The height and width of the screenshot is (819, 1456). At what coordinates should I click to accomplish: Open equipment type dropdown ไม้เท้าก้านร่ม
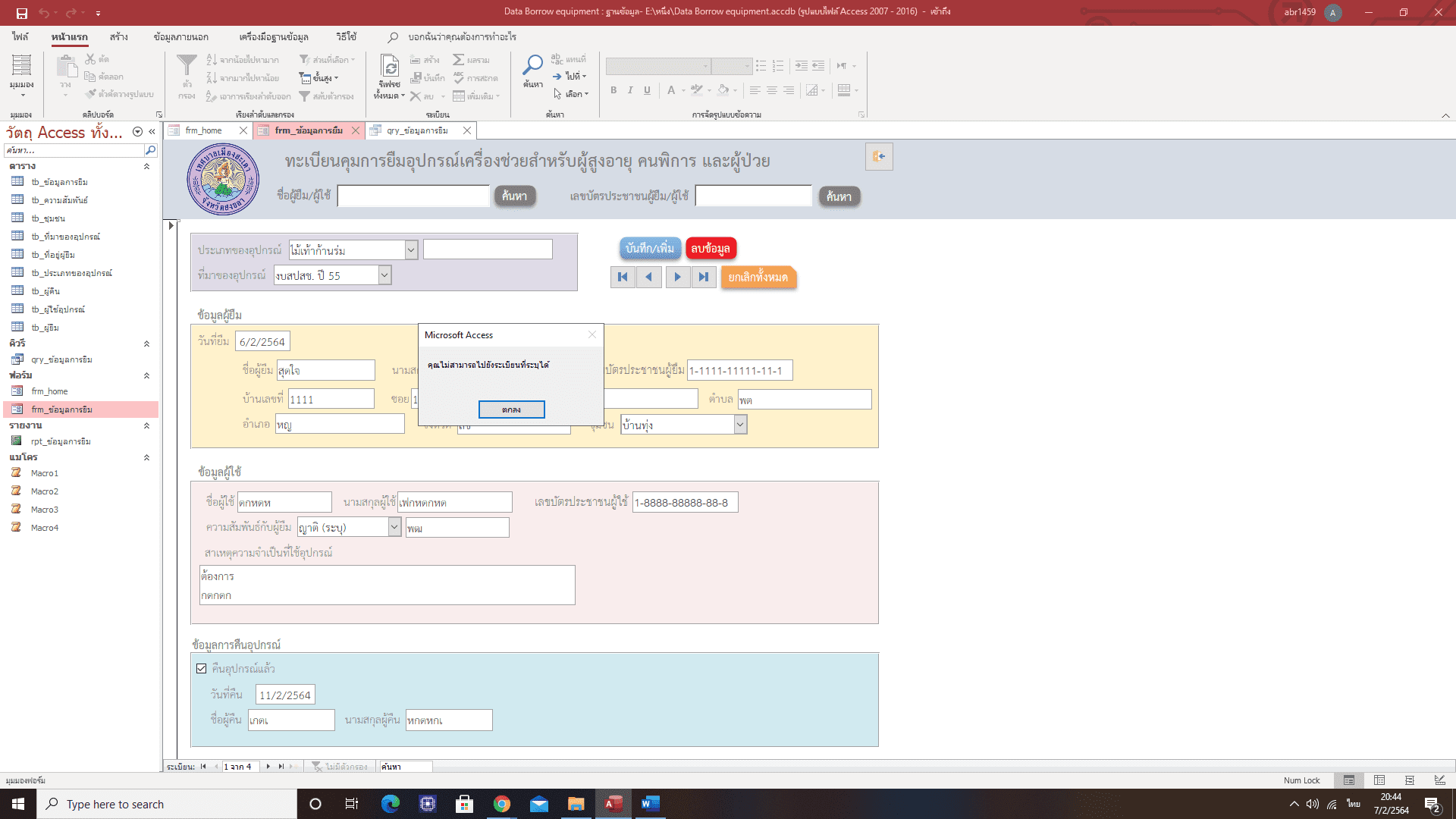411,249
